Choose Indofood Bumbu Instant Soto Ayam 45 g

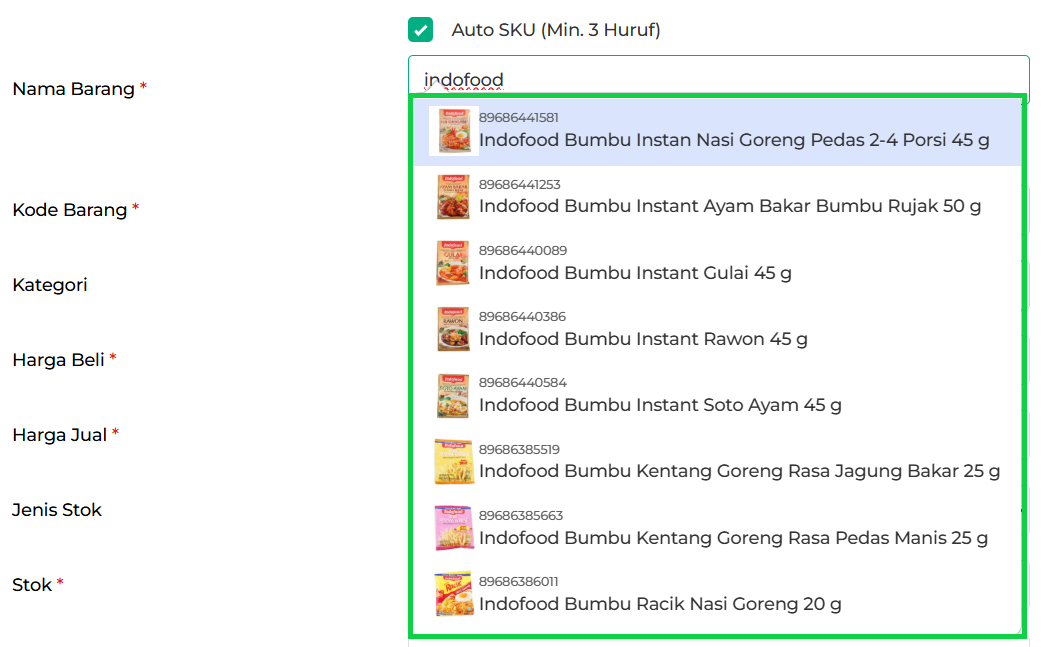[x=660, y=405]
